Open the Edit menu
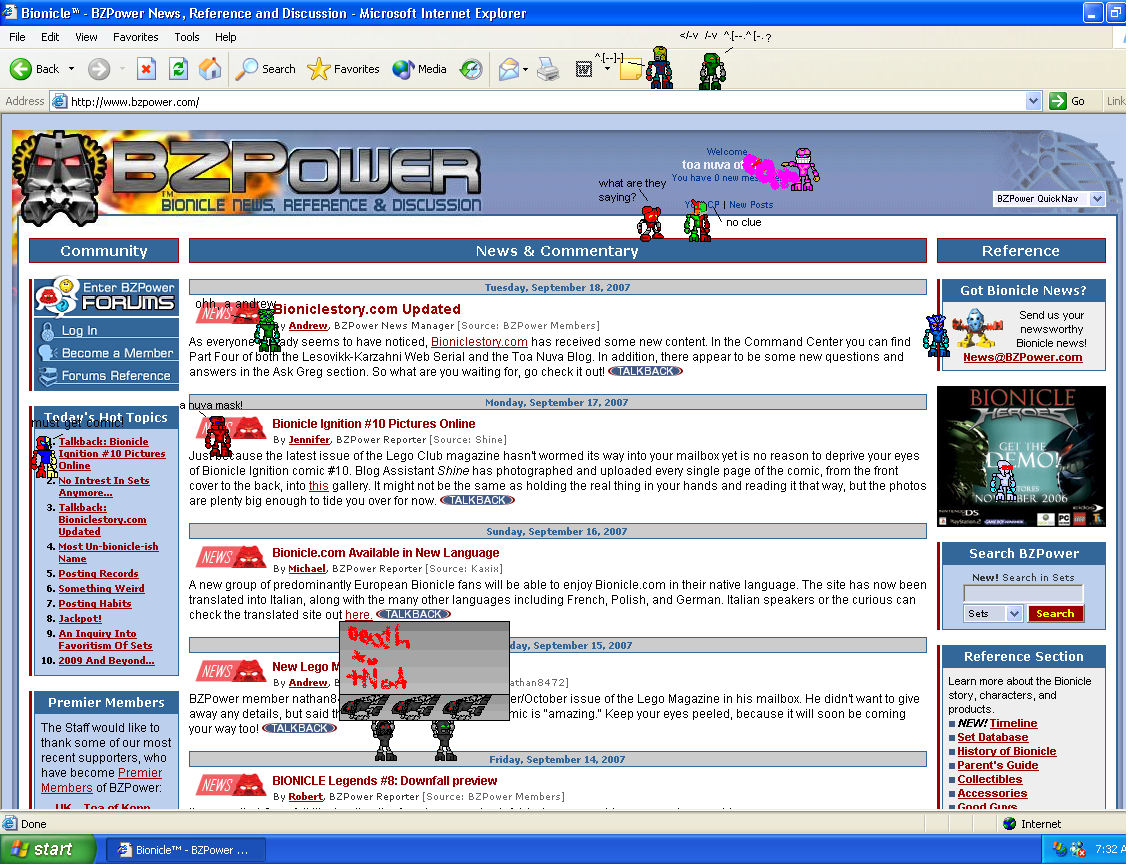The image size is (1129, 867). tap(50, 37)
